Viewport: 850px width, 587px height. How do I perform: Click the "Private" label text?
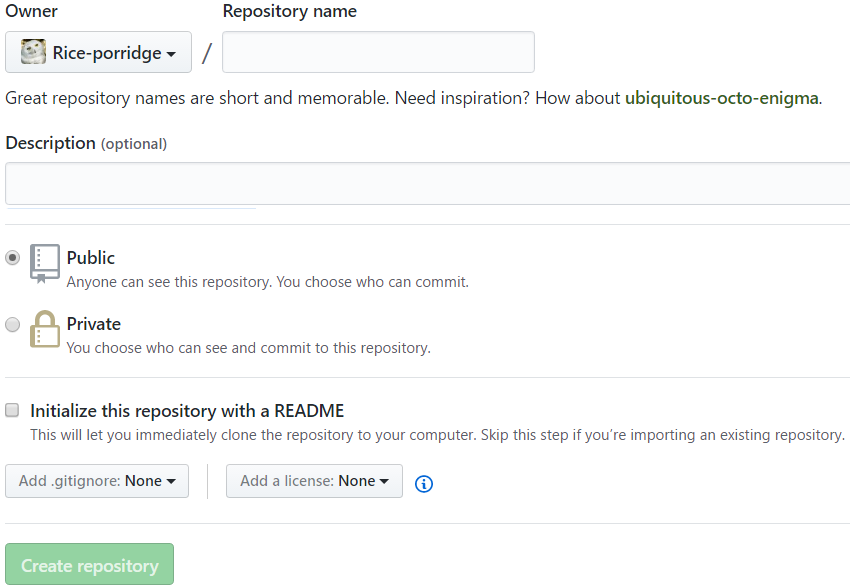point(94,324)
